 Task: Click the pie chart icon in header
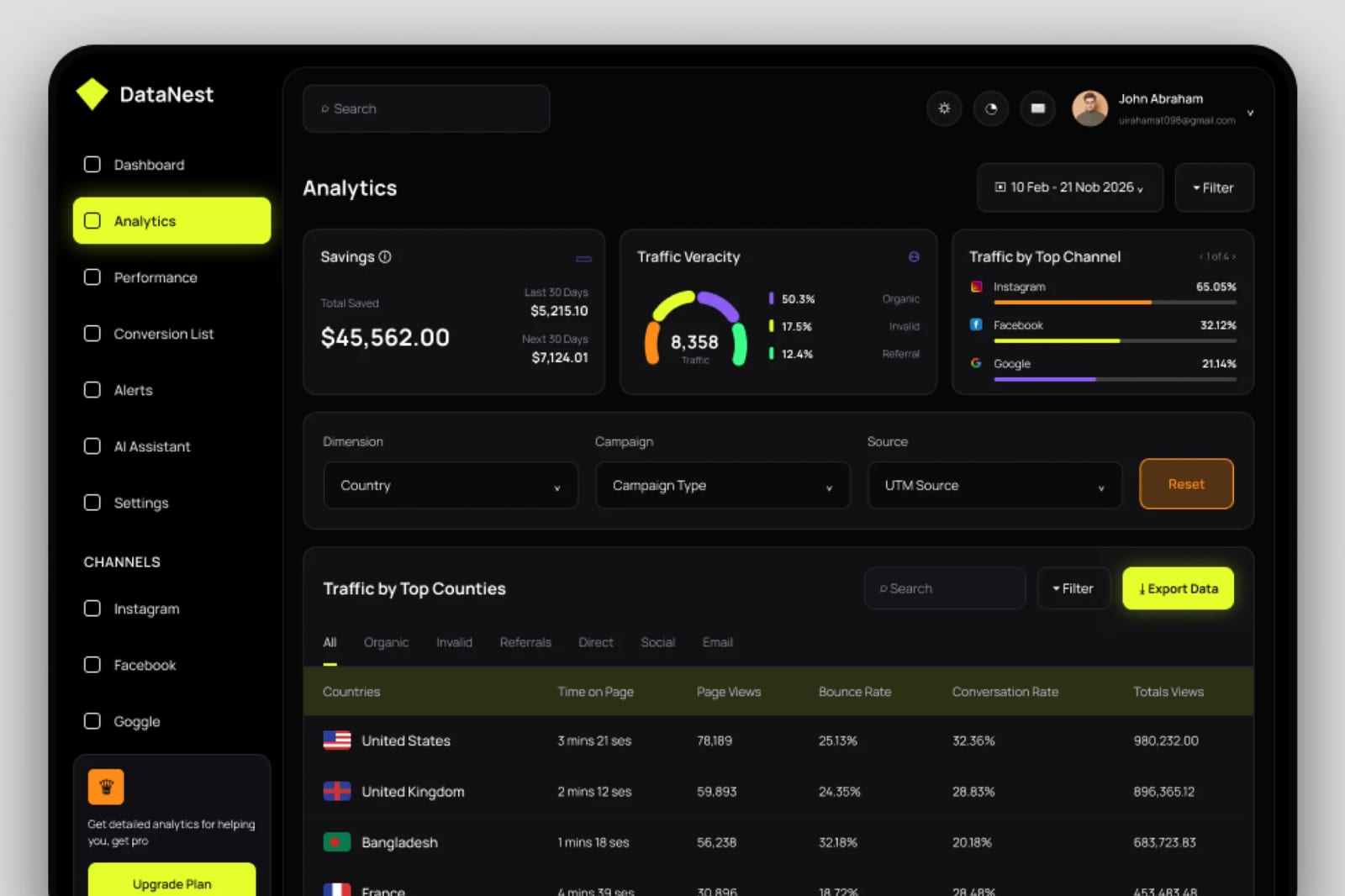(991, 108)
